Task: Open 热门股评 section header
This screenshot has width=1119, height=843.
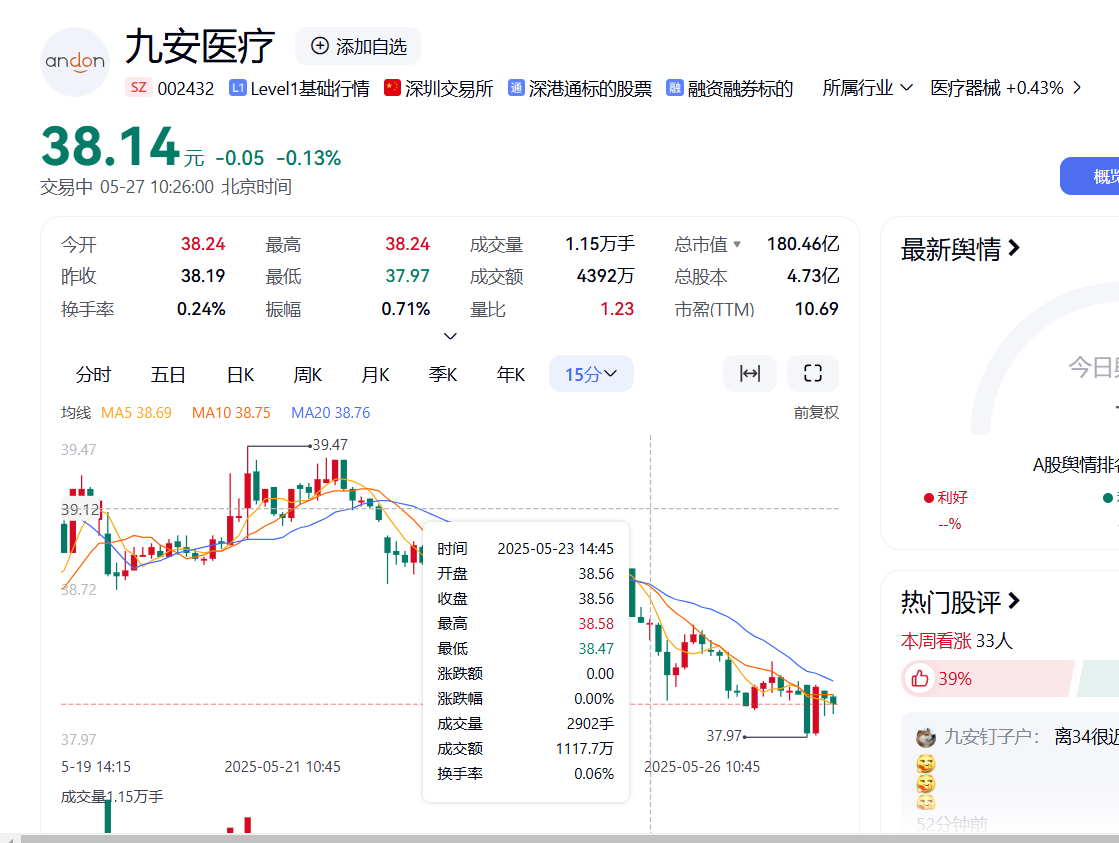Action: (x=961, y=602)
